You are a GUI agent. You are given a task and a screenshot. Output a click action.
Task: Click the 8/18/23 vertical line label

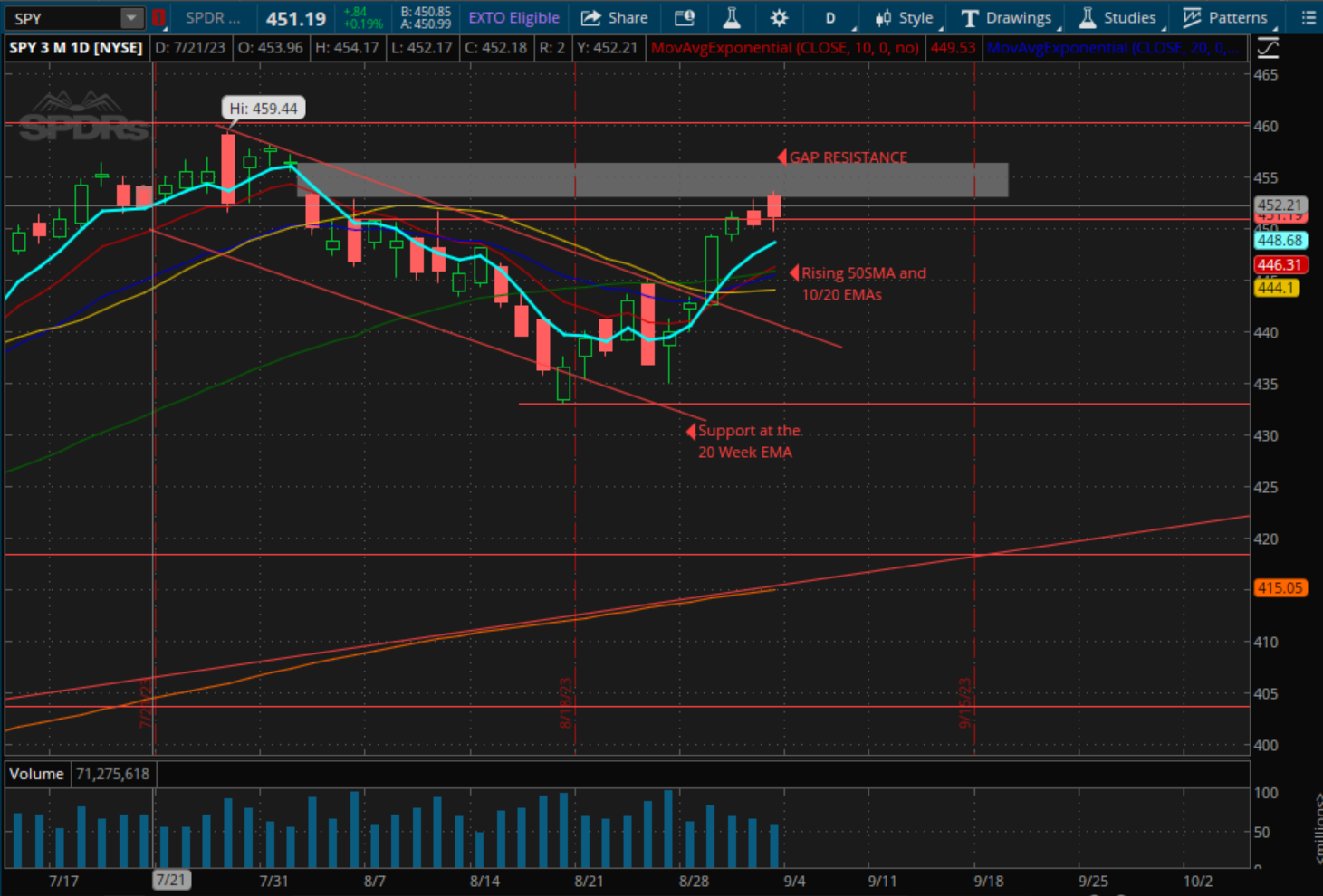[566, 703]
